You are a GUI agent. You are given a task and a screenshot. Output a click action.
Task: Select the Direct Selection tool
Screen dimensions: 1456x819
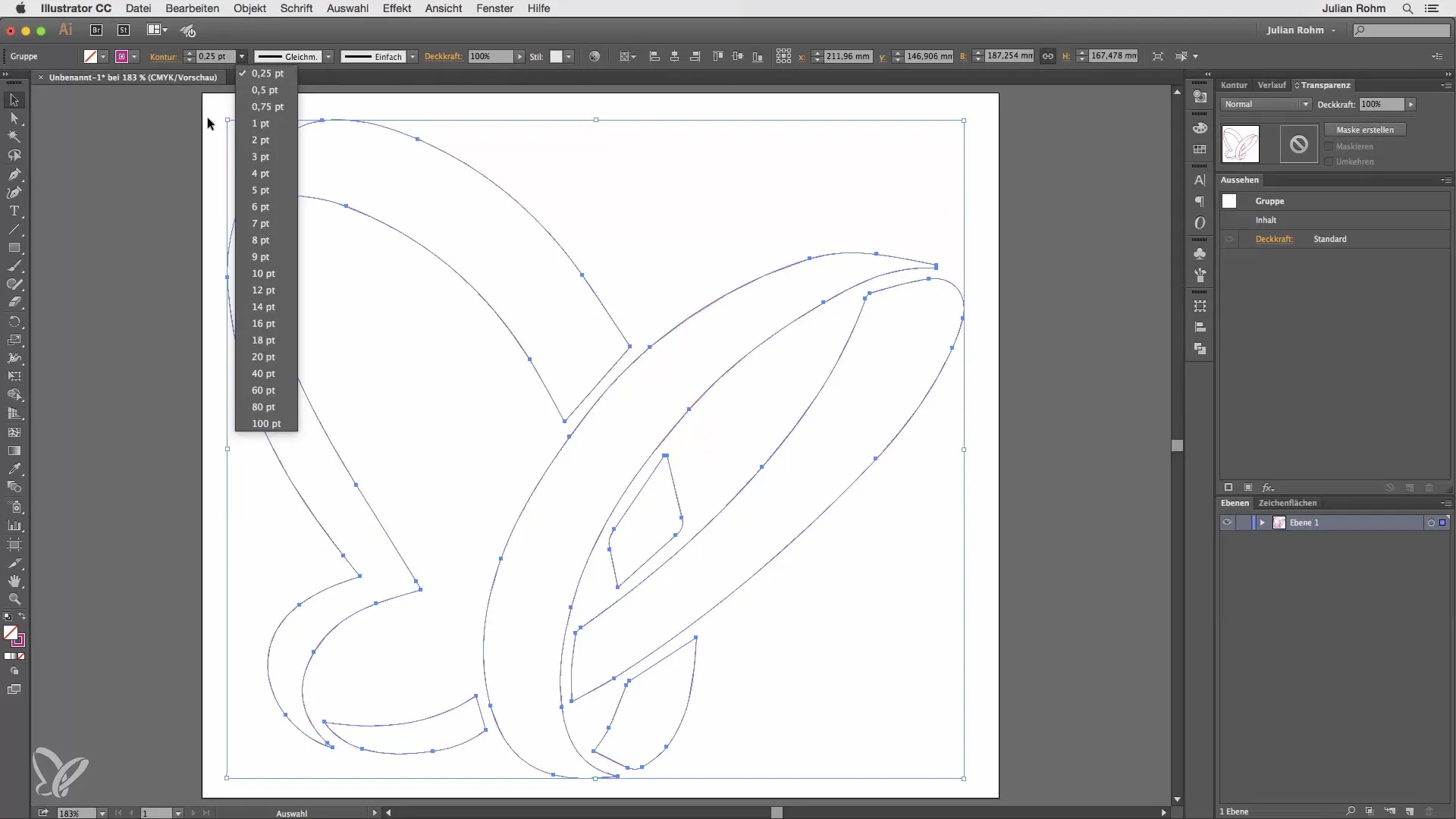coord(14,119)
